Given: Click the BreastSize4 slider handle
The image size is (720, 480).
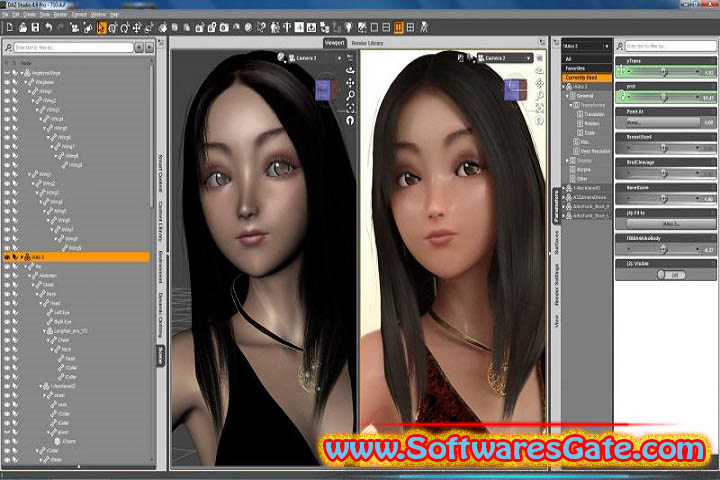Looking at the screenshot, I should click(x=664, y=148).
